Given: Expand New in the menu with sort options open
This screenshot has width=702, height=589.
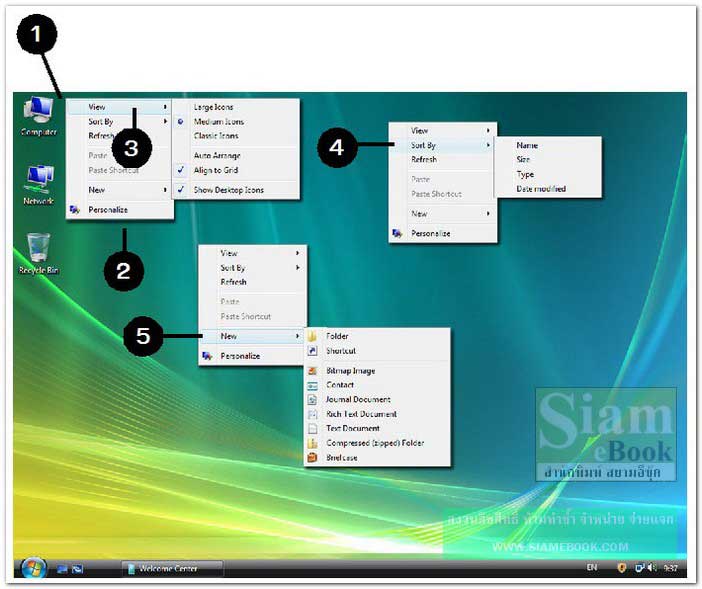Looking at the screenshot, I should pos(442,213).
